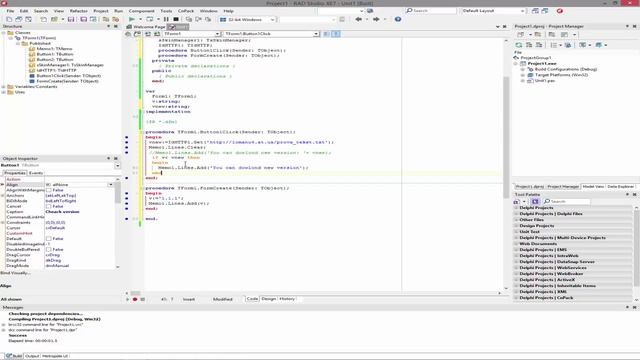Open the TForm1 class navigation dropdown
The image size is (640, 360).
pos(217,34)
